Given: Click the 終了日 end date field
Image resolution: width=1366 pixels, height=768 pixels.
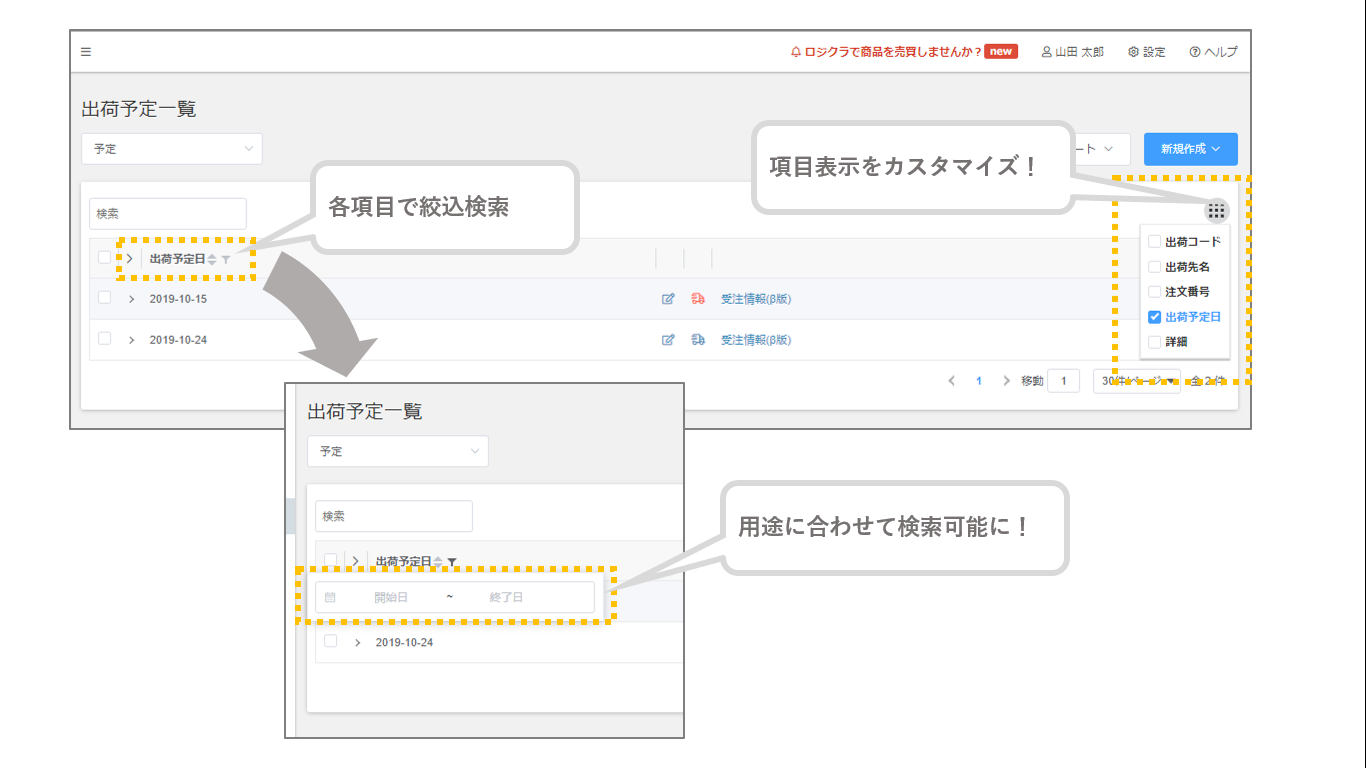Looking at the screenshot, I should [x=506, y=597].
